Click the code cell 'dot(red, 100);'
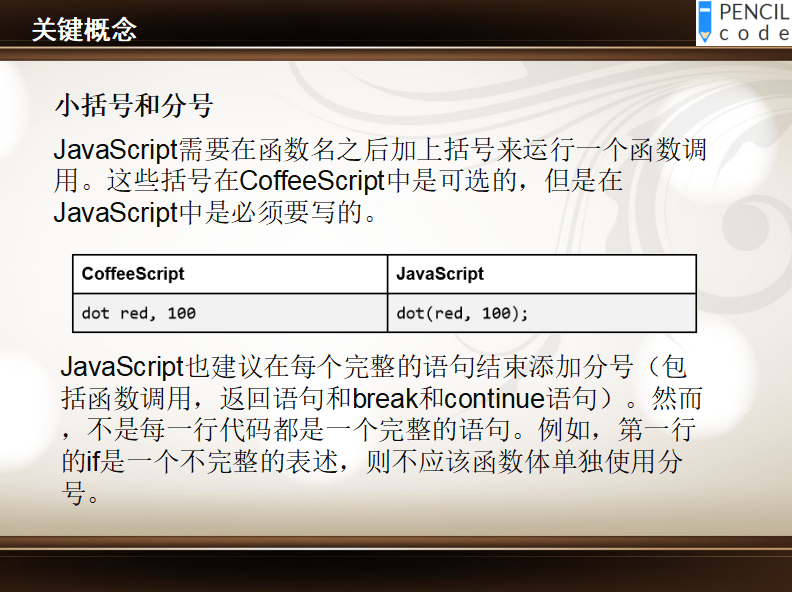The width and height of the screenshot is (792, 592). point(541,313)
